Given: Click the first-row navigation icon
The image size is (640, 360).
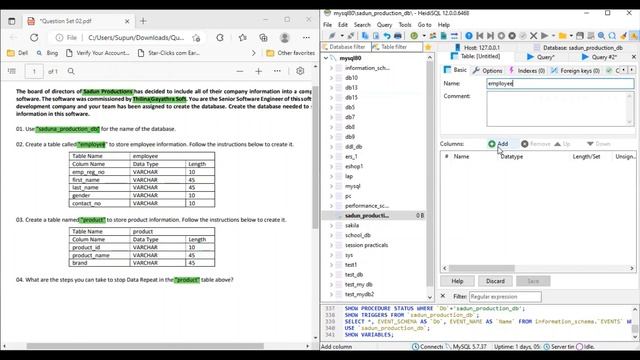Looking at the screenshot, I should pyautogui.click(x=480, y=36).
